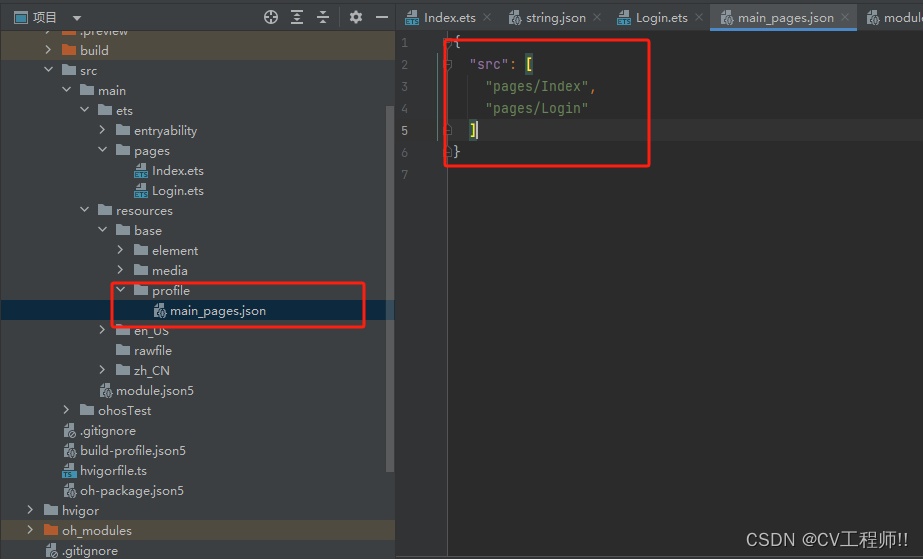Click the locate/select opened file target icon
The image size is (923, 559).
pyautogui.click(x=271, y=17)
